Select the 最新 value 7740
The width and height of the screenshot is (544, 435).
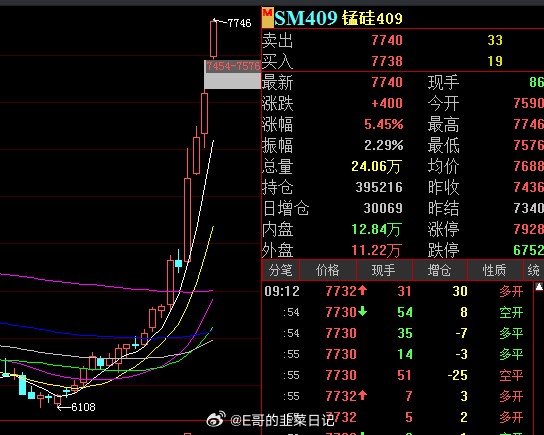pyautogui.click(x=387, y=82)
